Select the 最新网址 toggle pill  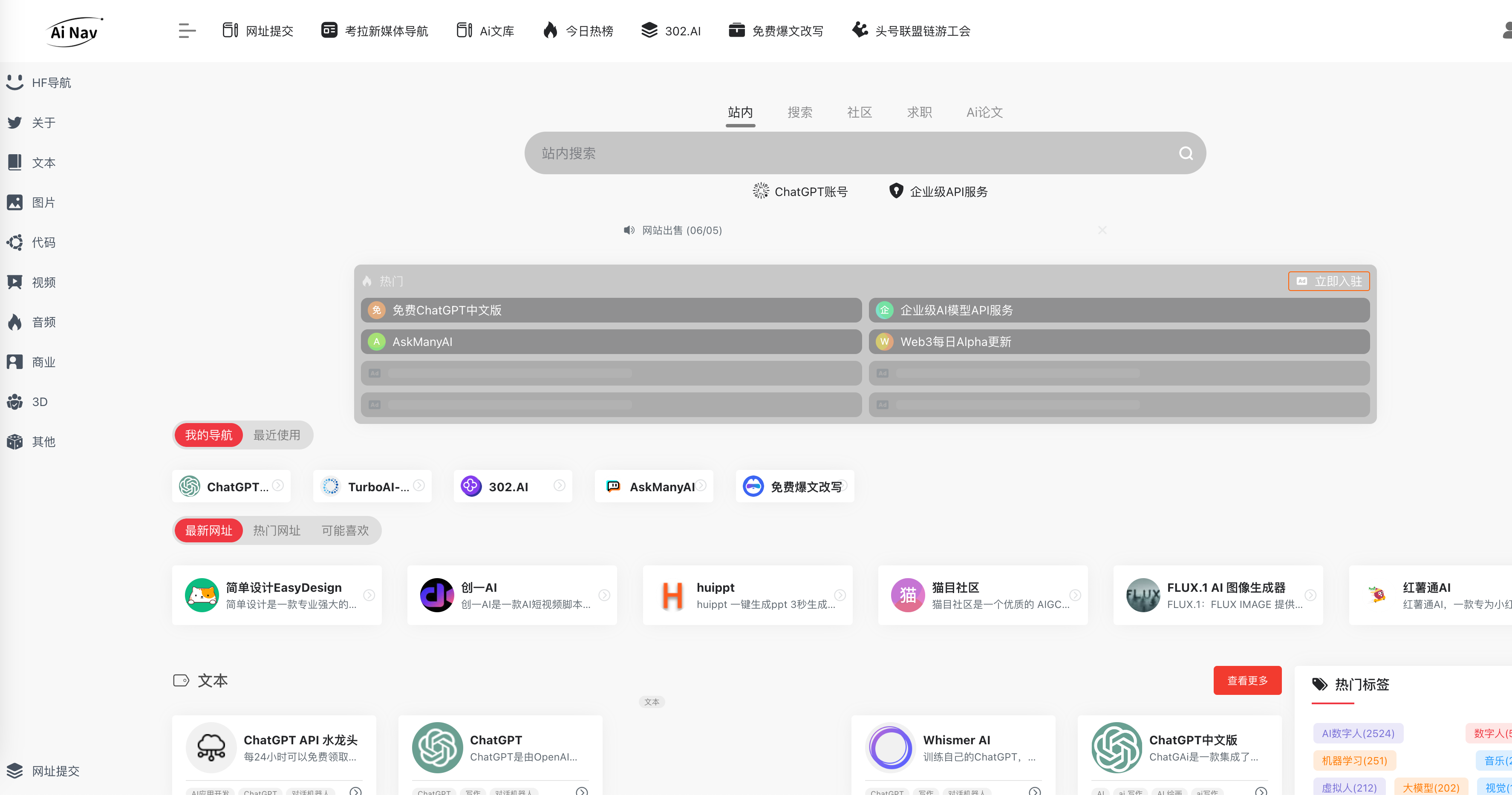click(x=208, y=530)
